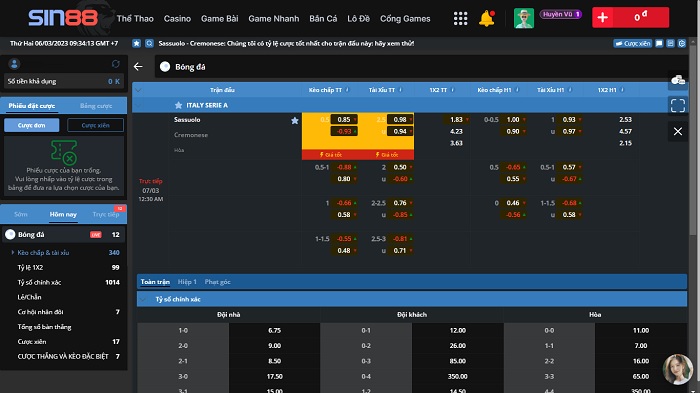Select the 0.98 over odds
The height and width of the screenshot is (393, 700).
pos(400,120)
